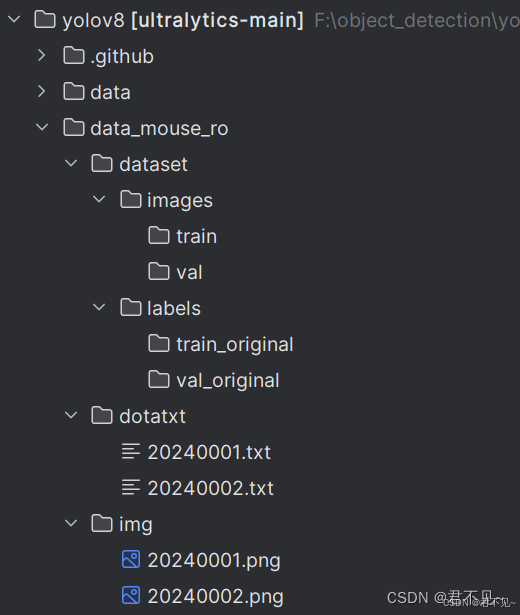Viewport: 520px width, 615px height.
Task: Collapse the dotatxt folder
Action: (71, 415)
